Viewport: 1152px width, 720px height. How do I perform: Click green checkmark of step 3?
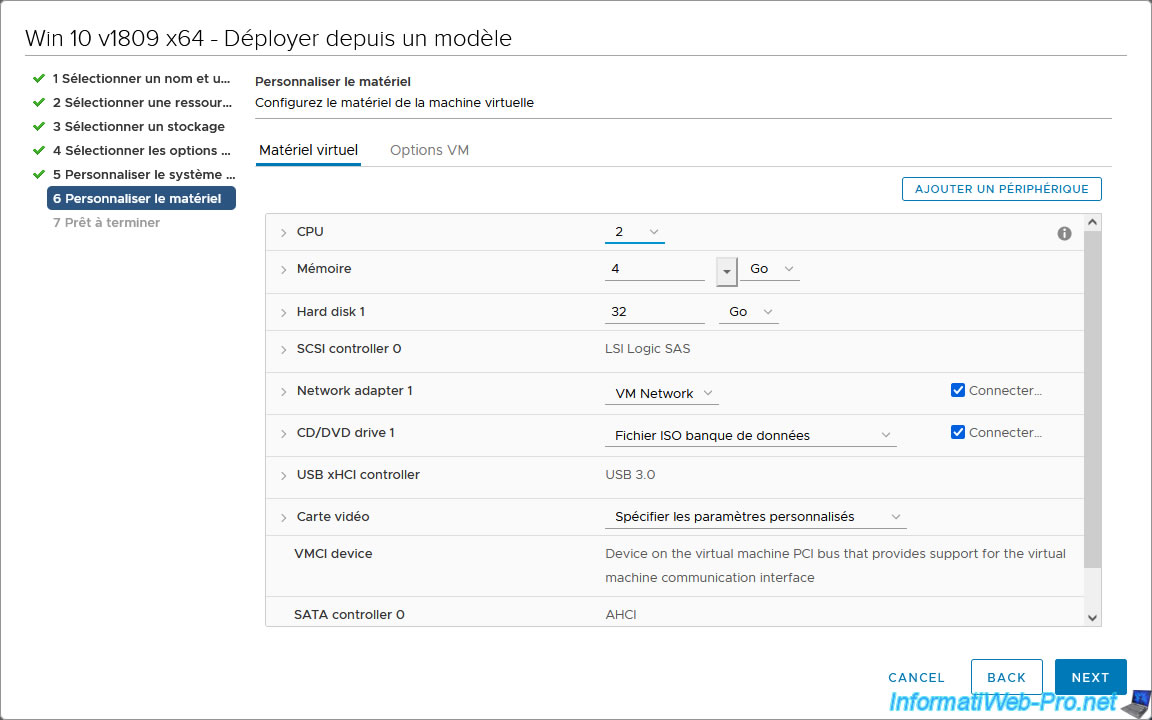pyautogui.click(x=39, y=126)
